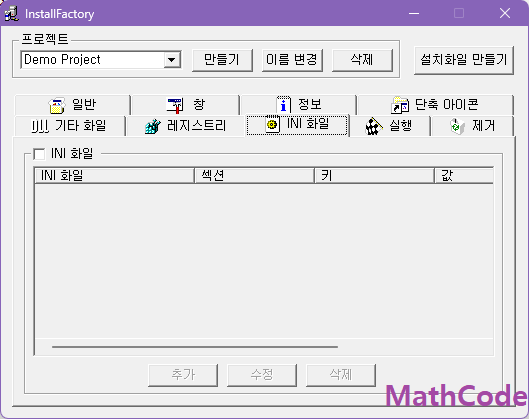This screenshot has width=529, height=419.
Task: Close the InstallFactory window
Action: point(505,13)
